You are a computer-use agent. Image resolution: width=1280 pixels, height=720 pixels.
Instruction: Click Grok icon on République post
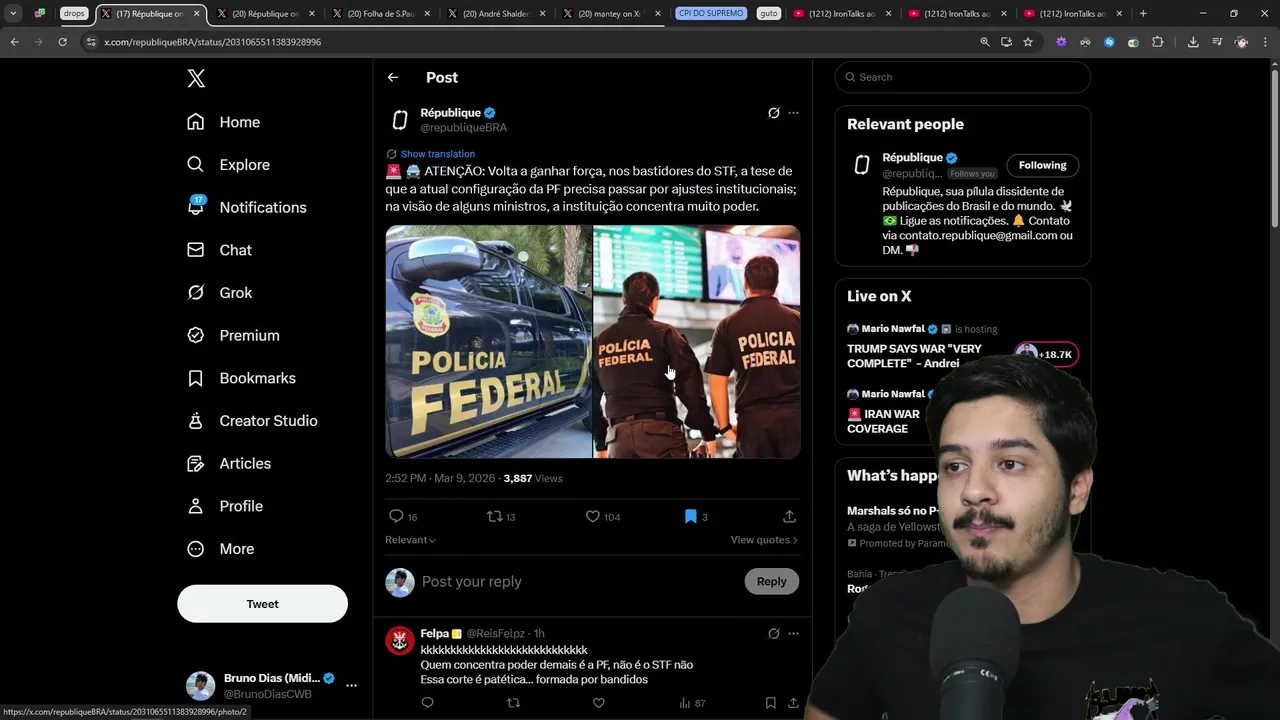click(x=773, y=113)
